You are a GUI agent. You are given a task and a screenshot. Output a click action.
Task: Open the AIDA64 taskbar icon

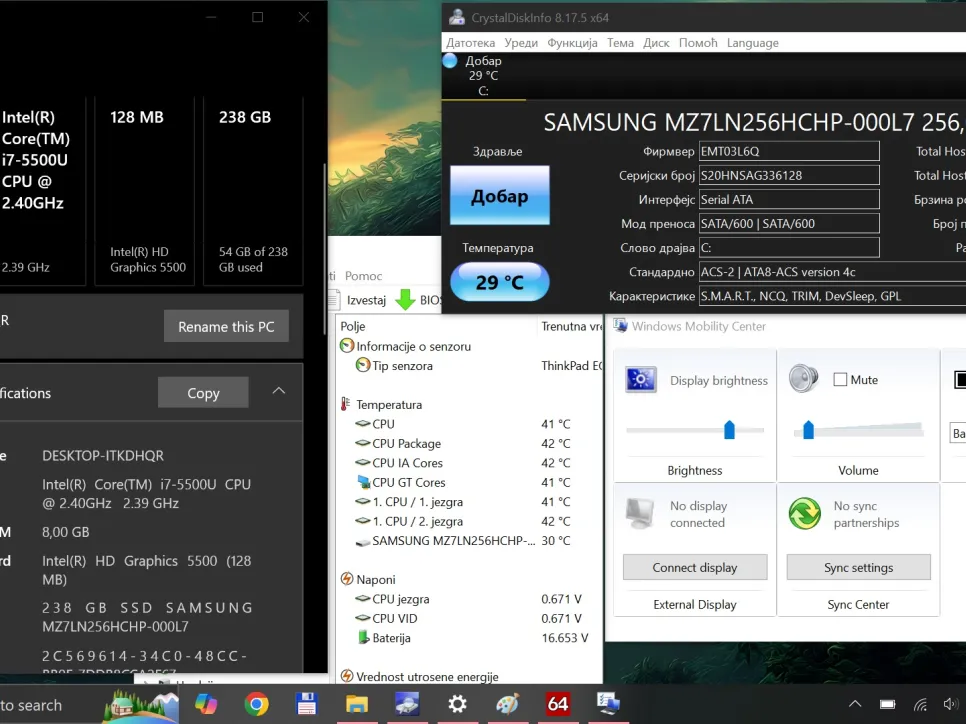tap(557, 705)
